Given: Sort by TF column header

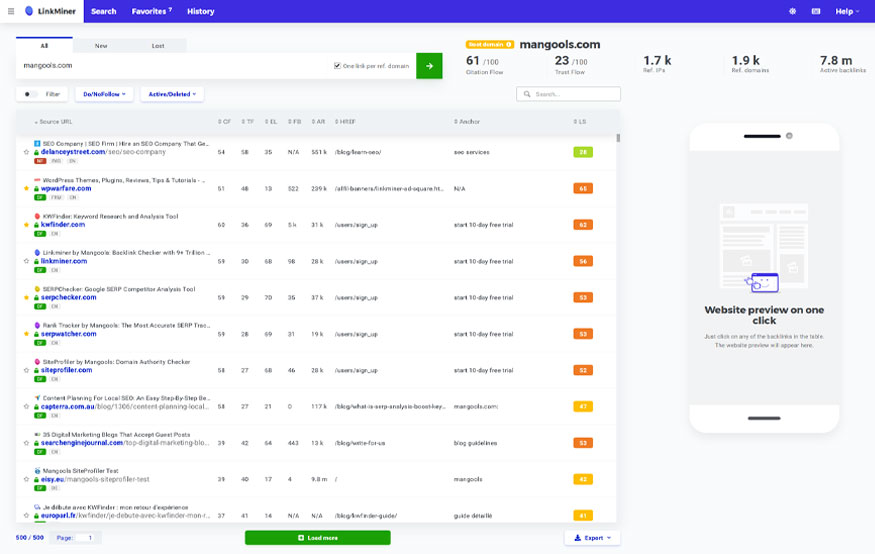Looking at the screenshot, I should 248,122.
